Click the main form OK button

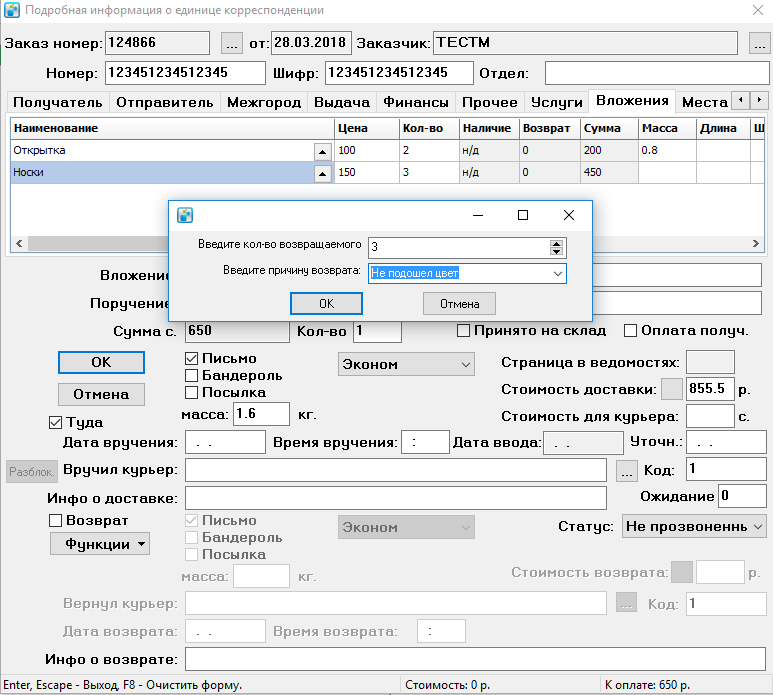[101, 363]
